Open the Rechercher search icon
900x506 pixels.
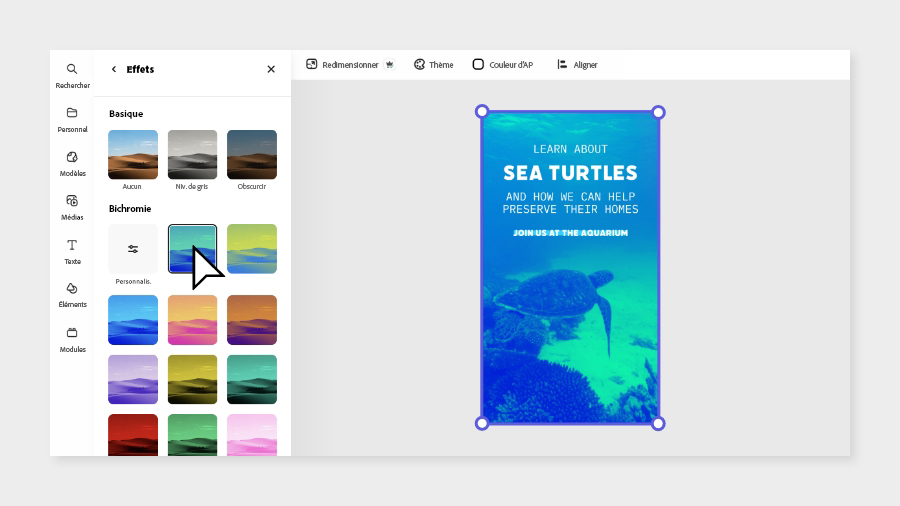[72, 75]
